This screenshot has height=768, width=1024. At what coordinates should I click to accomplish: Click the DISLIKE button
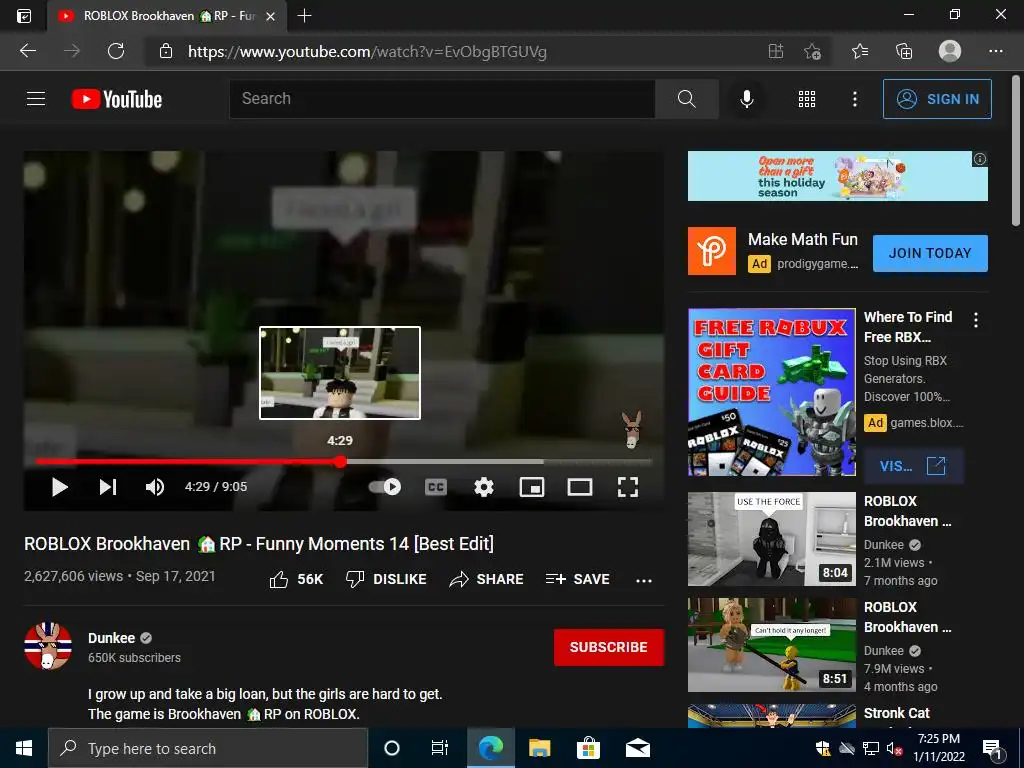pos(386,579)
